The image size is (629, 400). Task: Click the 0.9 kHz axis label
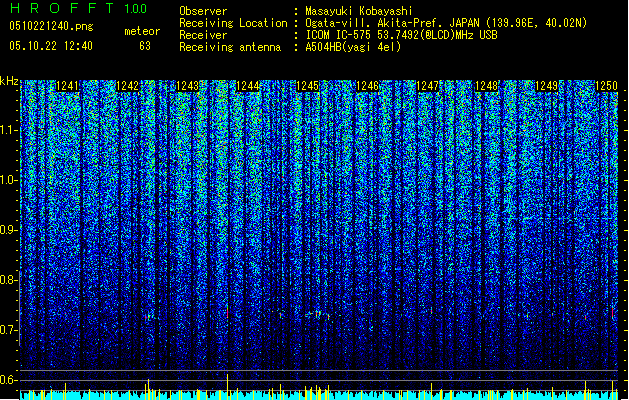click(x=8, y=230)
